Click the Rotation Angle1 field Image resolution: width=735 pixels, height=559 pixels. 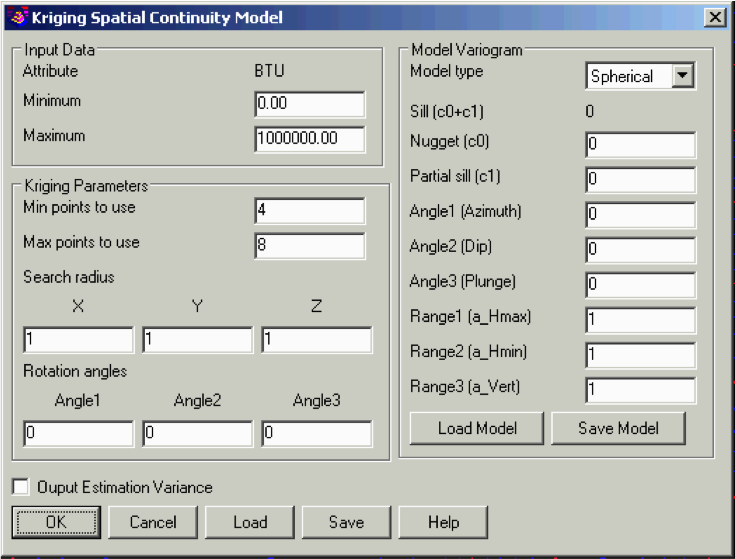[78, 433]
